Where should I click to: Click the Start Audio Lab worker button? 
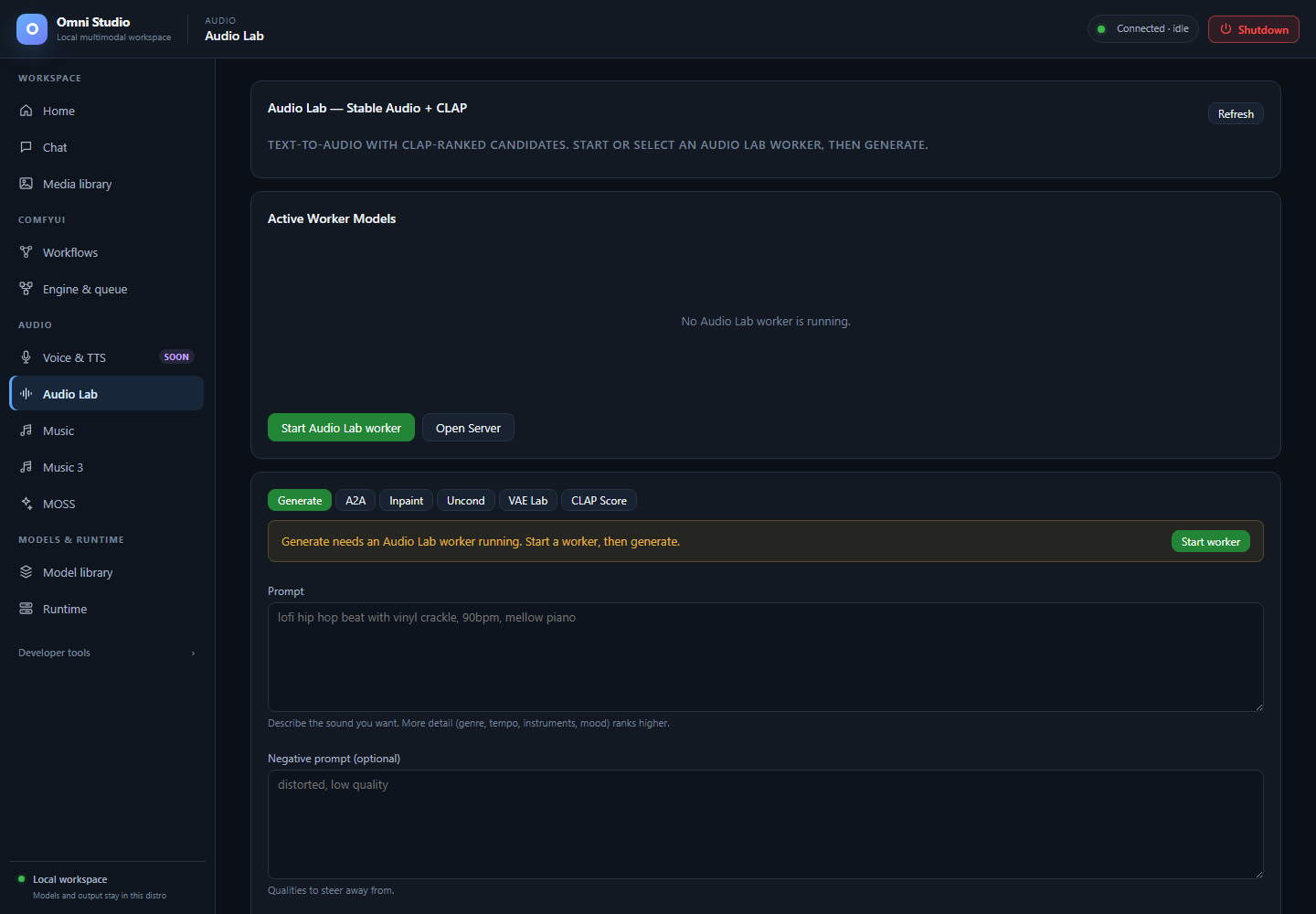point(341,428)
